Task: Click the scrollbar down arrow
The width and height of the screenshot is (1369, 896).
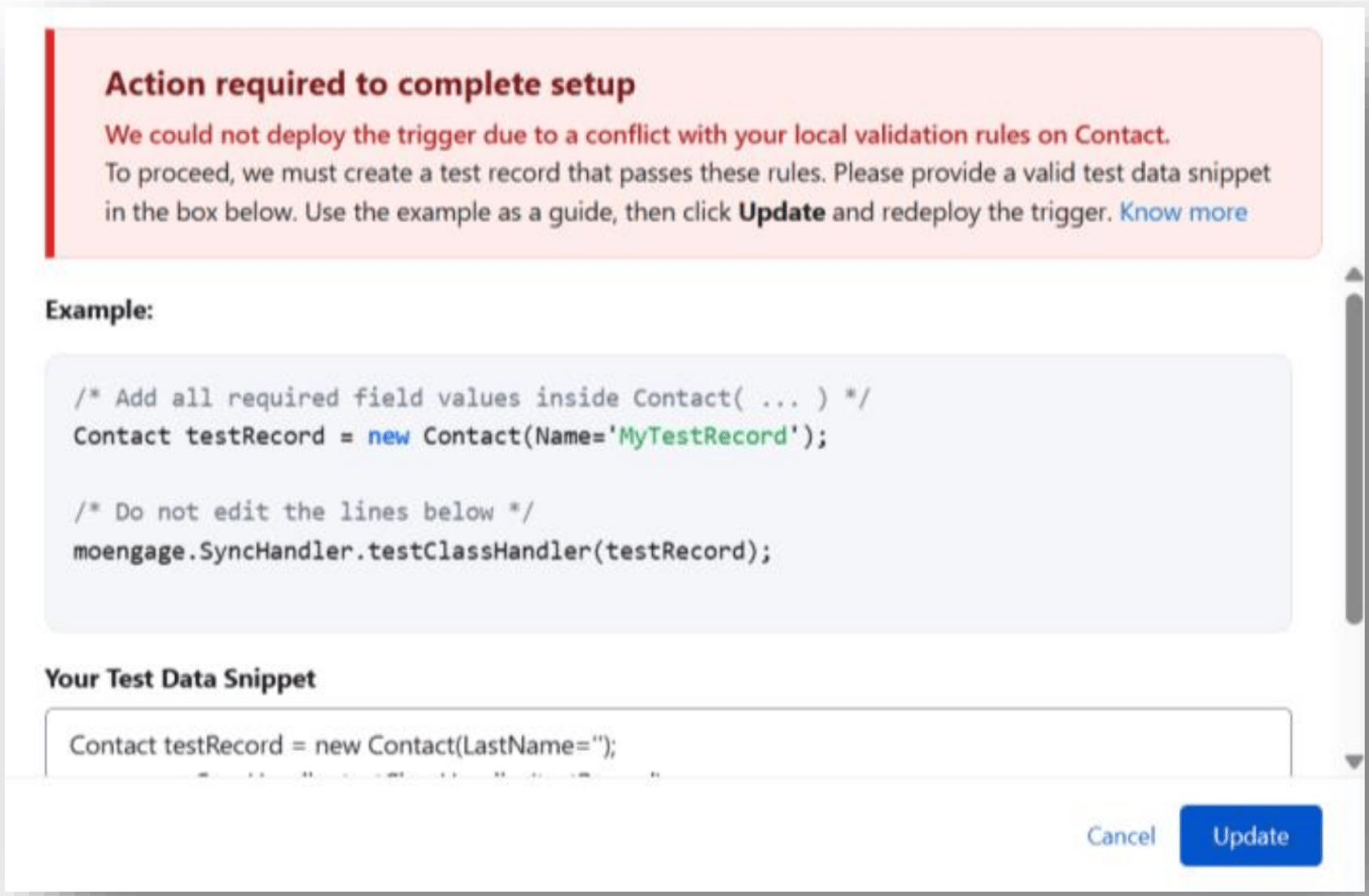Action: (x=1354, y=762)
